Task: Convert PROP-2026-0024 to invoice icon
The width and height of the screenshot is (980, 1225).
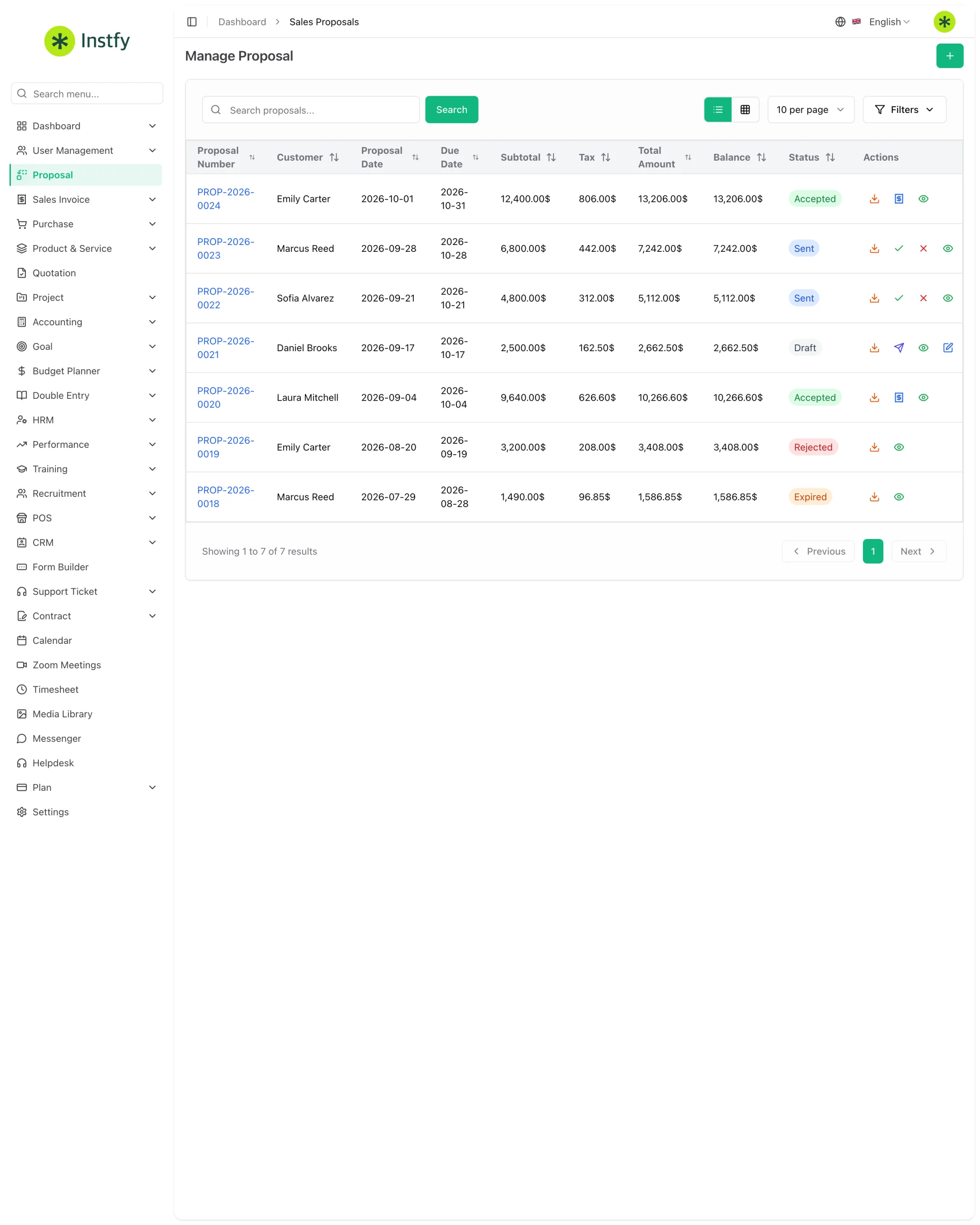Action: click(899, 199)
